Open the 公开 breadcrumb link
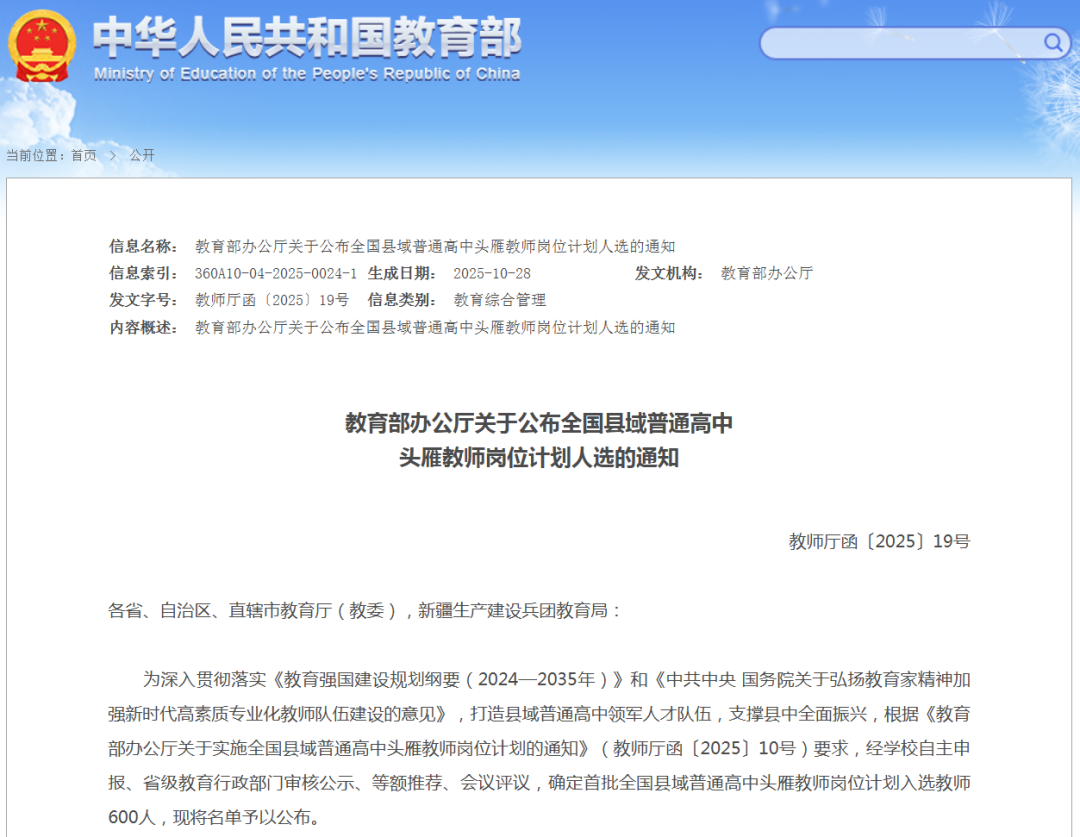The height and width of the screenshot is (837, 1080). (x=142, y=155)
